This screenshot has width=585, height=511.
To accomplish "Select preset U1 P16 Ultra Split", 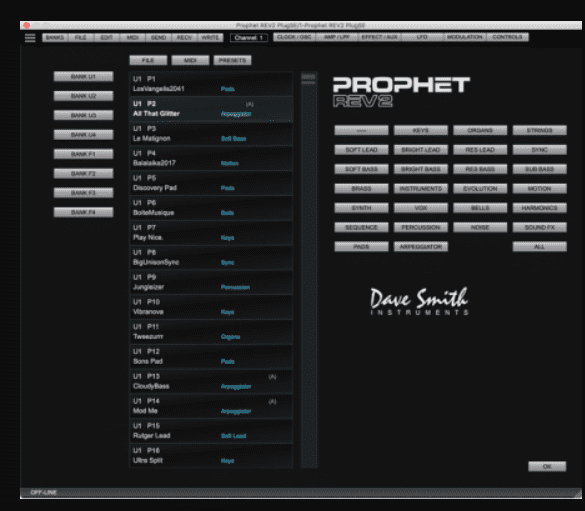I will 211,455.
